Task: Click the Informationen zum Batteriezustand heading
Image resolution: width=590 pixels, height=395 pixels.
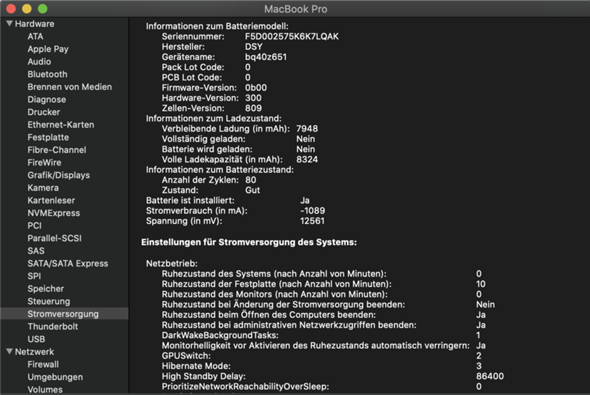Action: pyautogui.click(x=220, y=170)
